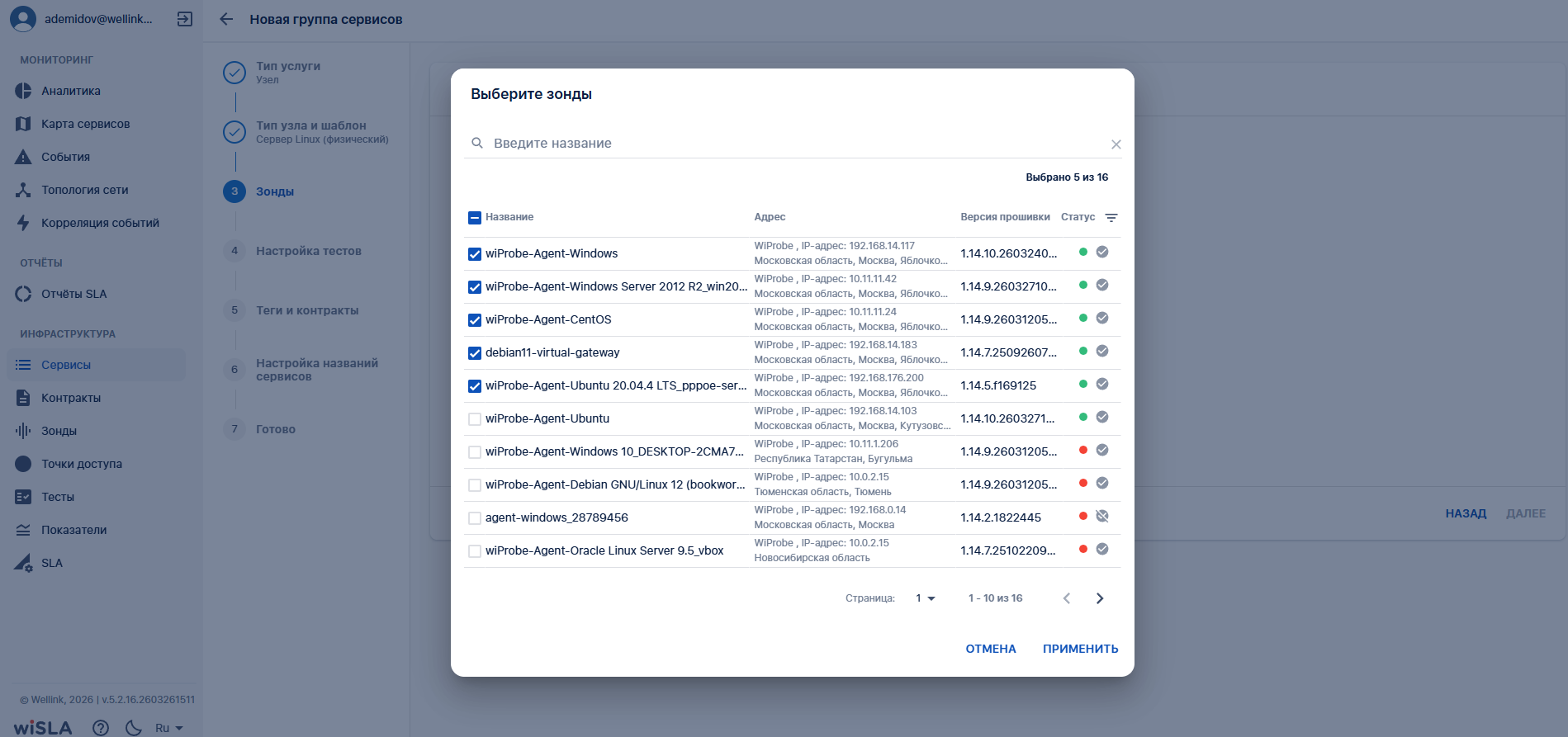The width and height of the screenshot is (1568, 737).
Task: Click address 'Республика Татарстан, Бугульма'
Action: tap(833, 459)
